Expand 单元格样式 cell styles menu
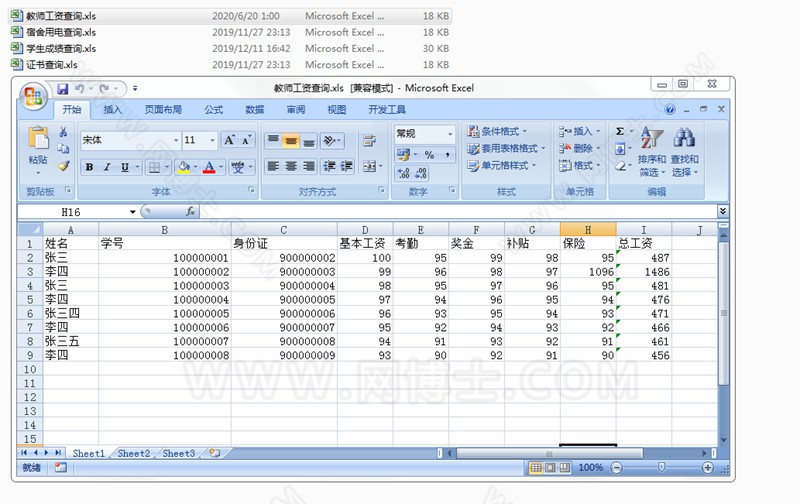This screenshot has width=800, height=504. 502,165
